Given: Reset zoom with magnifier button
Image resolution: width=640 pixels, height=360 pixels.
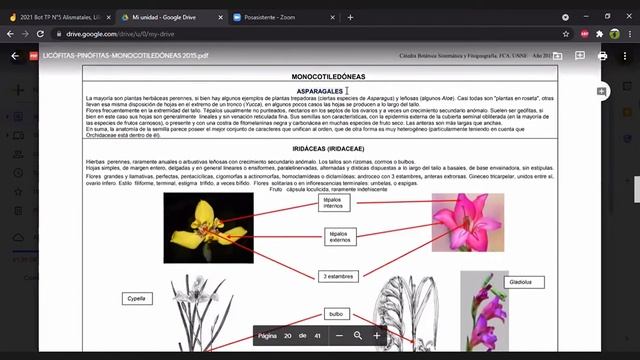Looking at the screenshot, I should (358, 336).
